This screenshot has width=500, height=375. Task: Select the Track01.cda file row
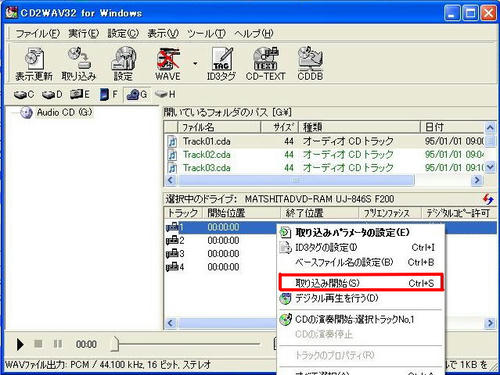coord(325,141)
